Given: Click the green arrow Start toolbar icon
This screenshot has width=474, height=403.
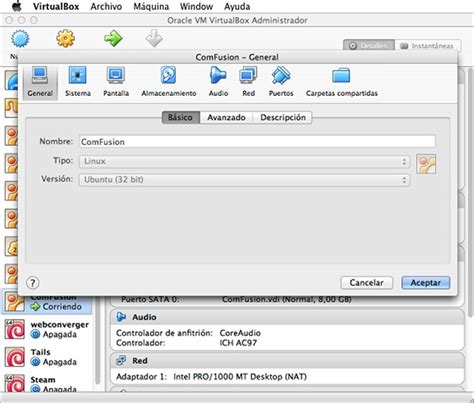Looking at the screenshot, I should pyautogui.click(x=113, y=38).
